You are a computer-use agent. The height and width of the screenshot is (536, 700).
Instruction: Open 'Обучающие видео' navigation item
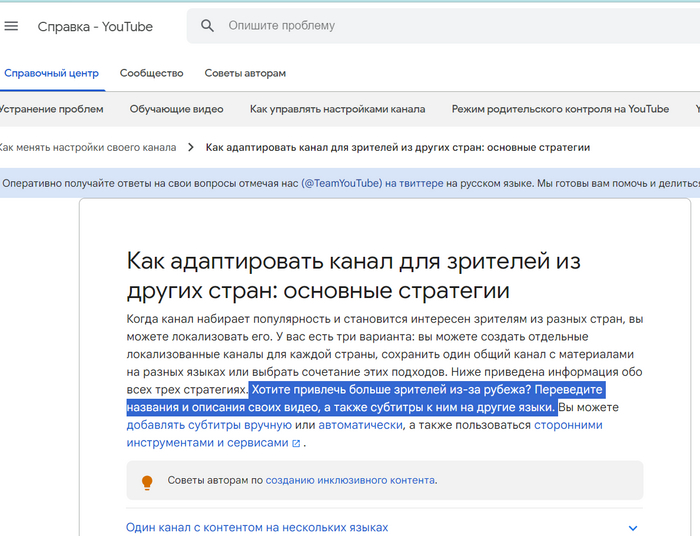point(176,109)
